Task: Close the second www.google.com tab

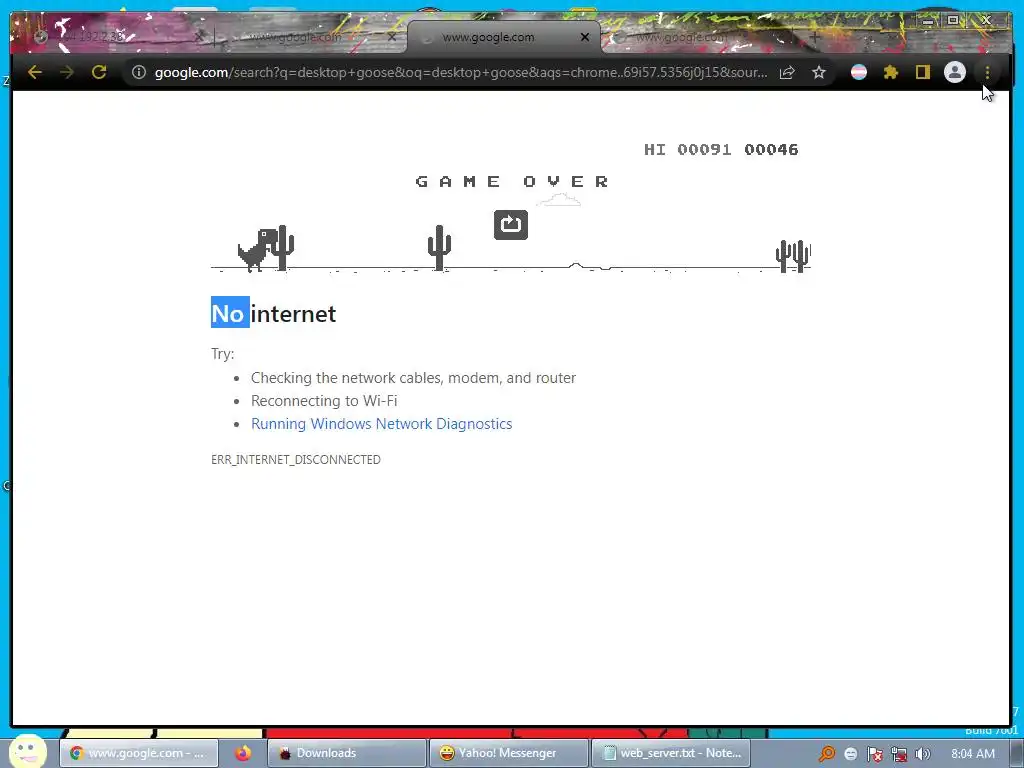Action: (x=392, y=37)
